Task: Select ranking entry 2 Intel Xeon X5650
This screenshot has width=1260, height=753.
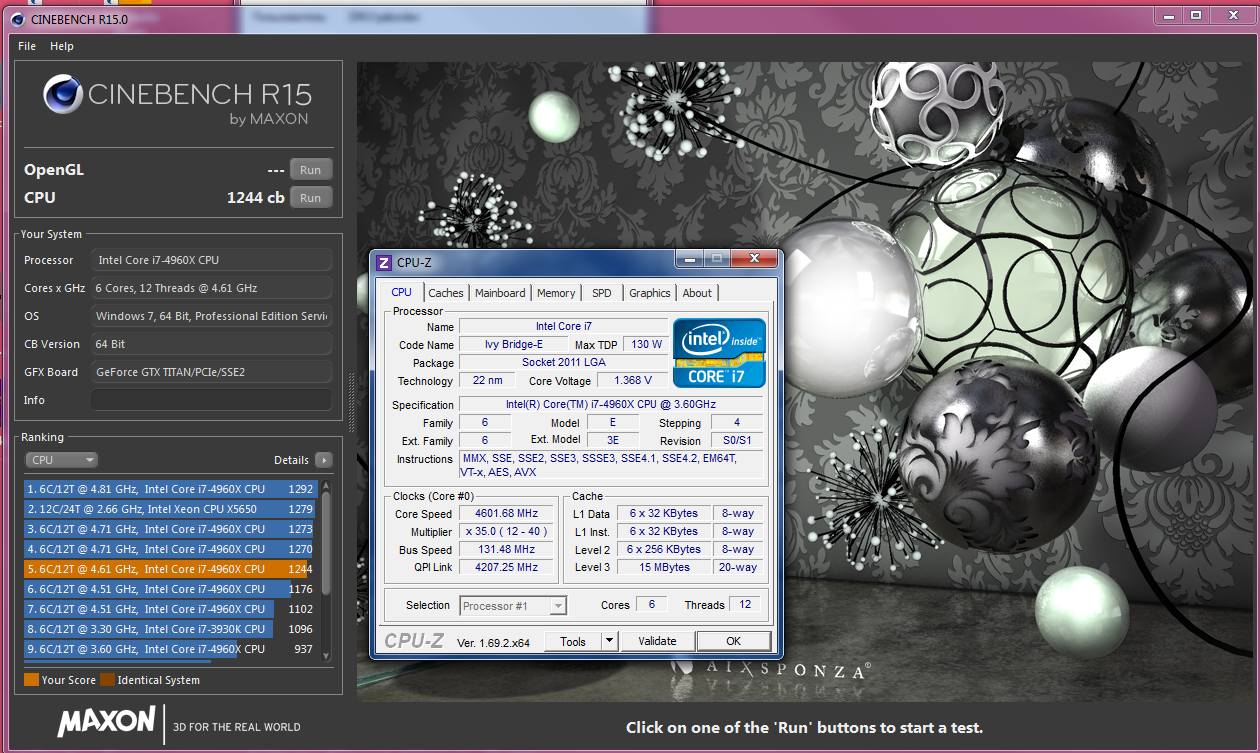Action: 170,509
